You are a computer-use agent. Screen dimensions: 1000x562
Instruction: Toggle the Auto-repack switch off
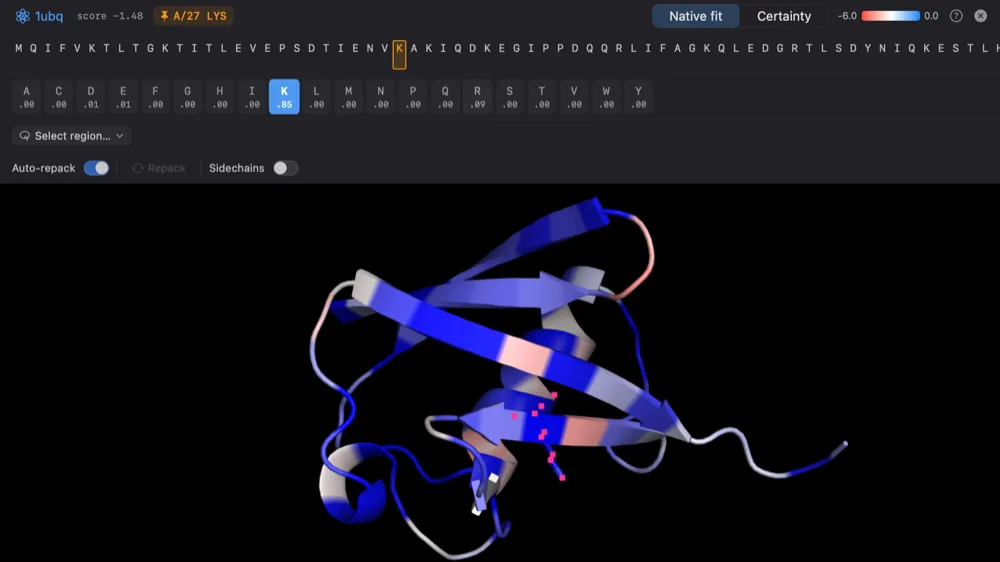point(96,168)
